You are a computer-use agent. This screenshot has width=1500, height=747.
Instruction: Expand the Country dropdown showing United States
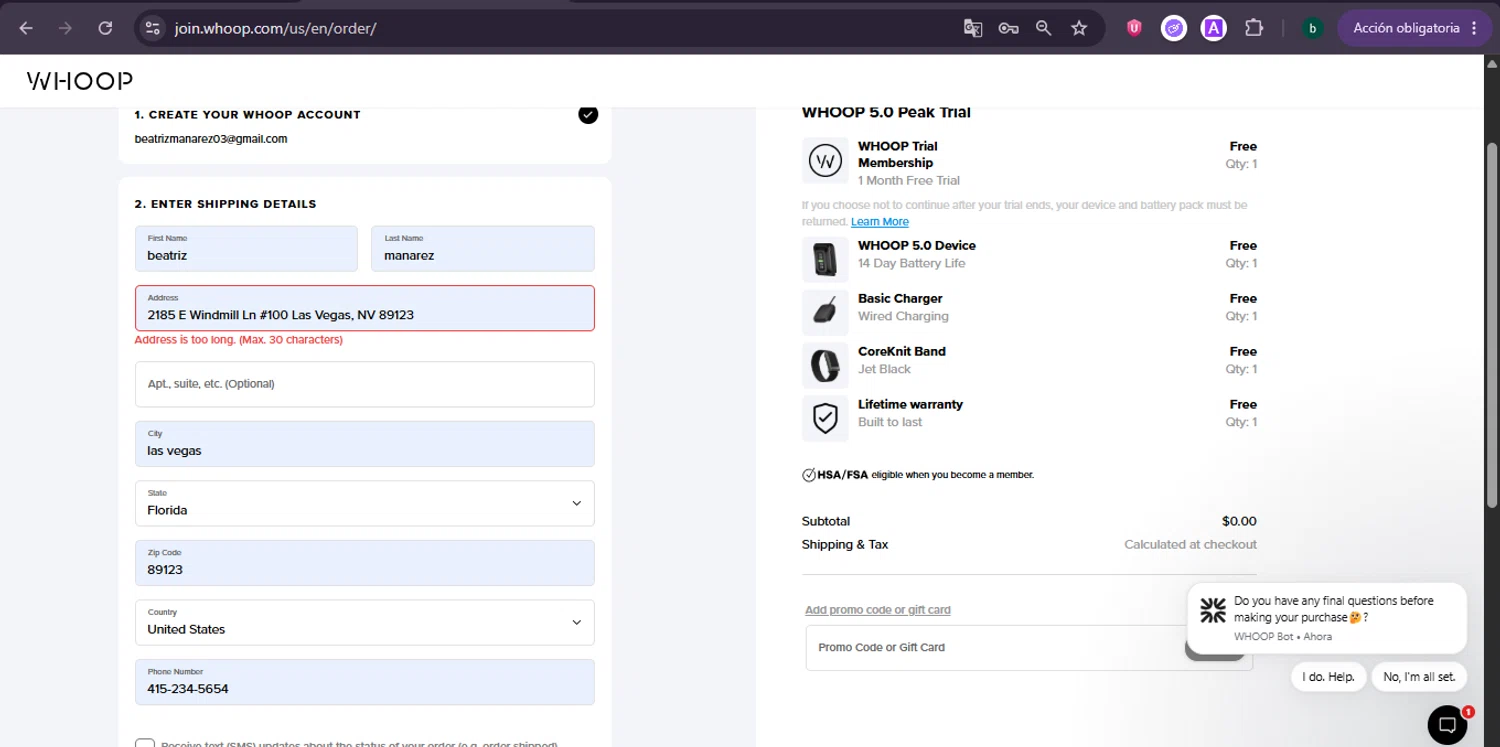click(365, 622)
